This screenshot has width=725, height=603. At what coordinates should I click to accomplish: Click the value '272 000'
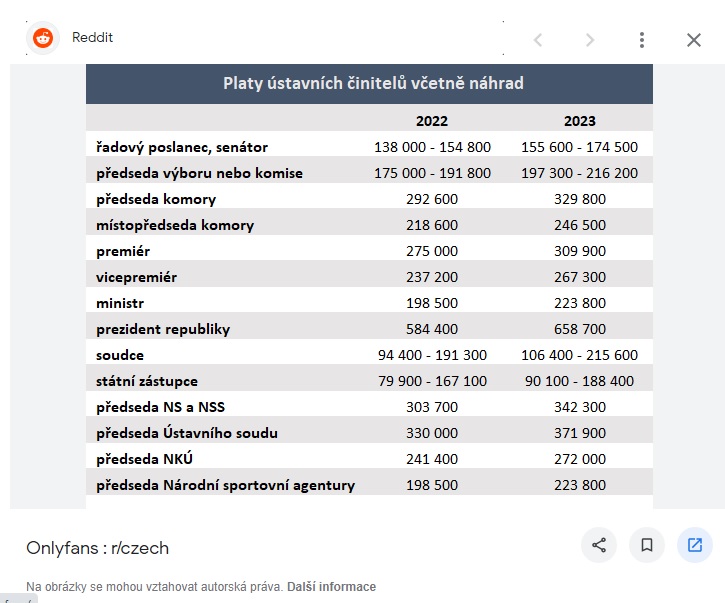(x=580, y=459)
